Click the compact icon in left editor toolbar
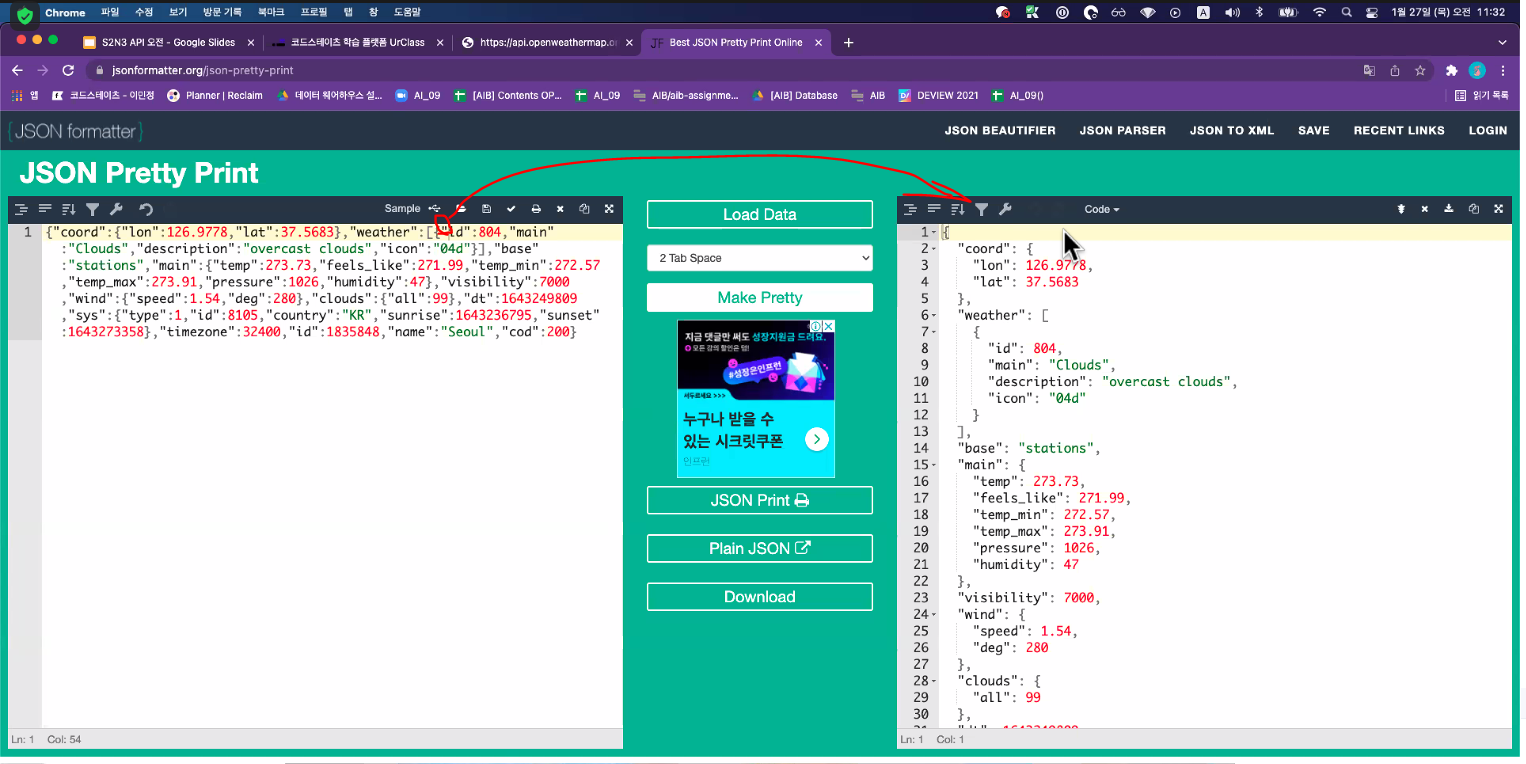Viewport: 1526px width, 764px height. (44, 209)
